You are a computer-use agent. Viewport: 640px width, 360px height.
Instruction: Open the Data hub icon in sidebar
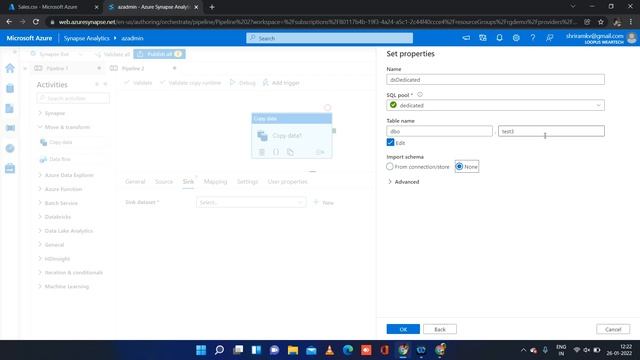10,88
